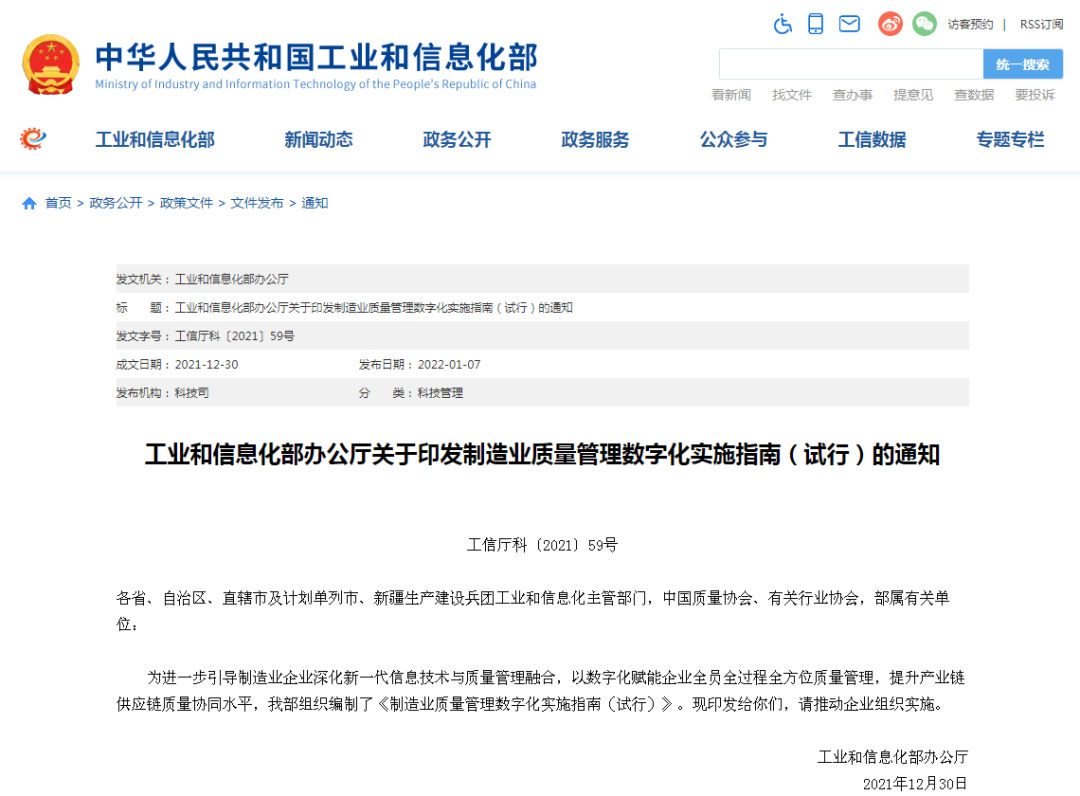Click the email envelope icon
Viewport: 1080px width, 796px height.
point(849,23)
